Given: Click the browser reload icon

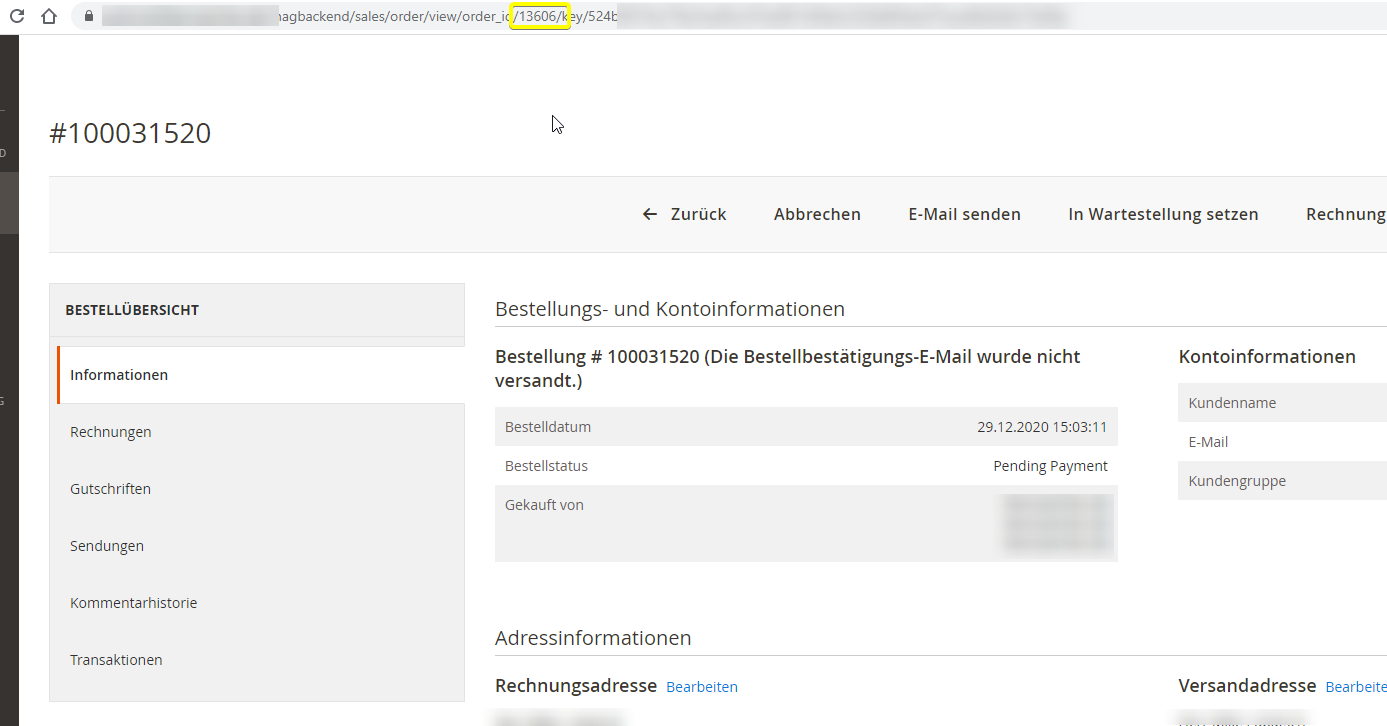Looking at the screenshot, I should tap(17, 16).
